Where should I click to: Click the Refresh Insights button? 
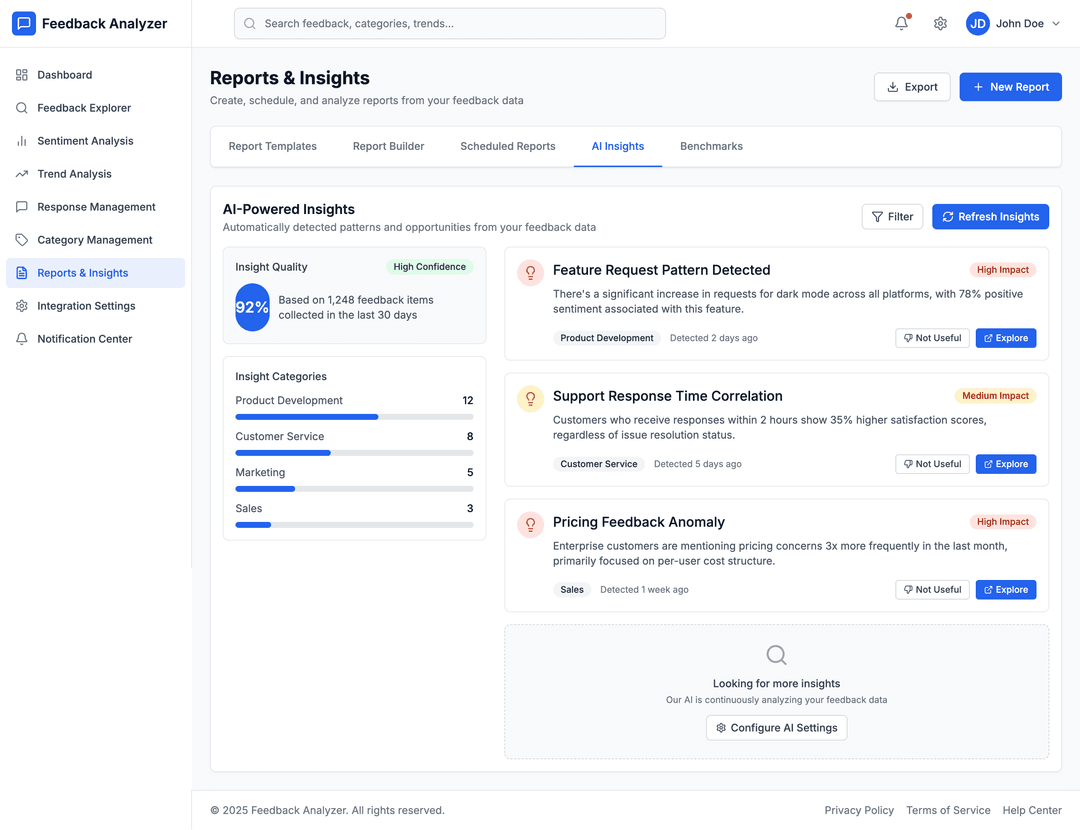(990, 216)
